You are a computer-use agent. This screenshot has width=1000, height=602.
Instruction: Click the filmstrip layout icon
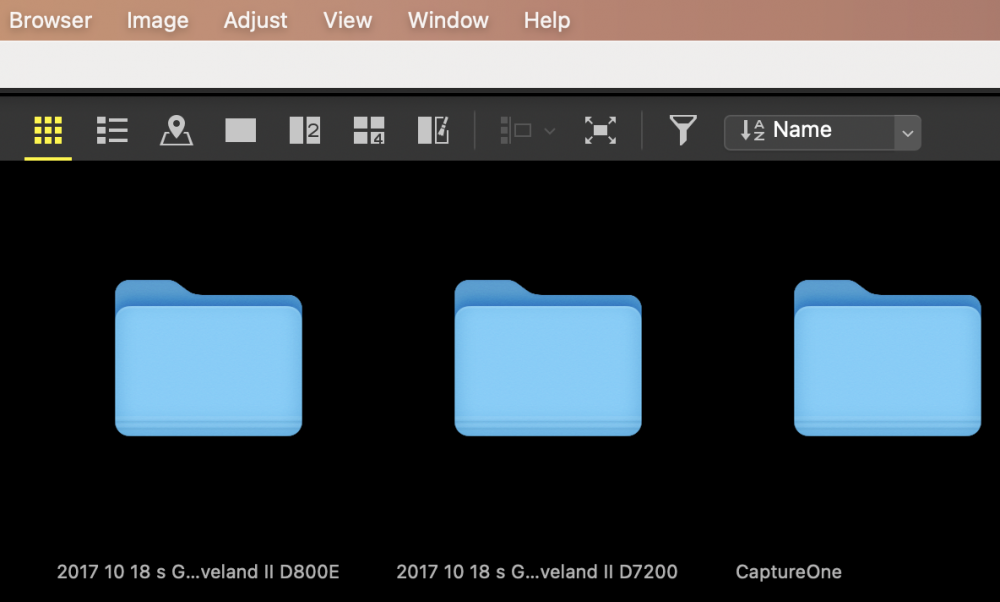click(x=516, y=131)
